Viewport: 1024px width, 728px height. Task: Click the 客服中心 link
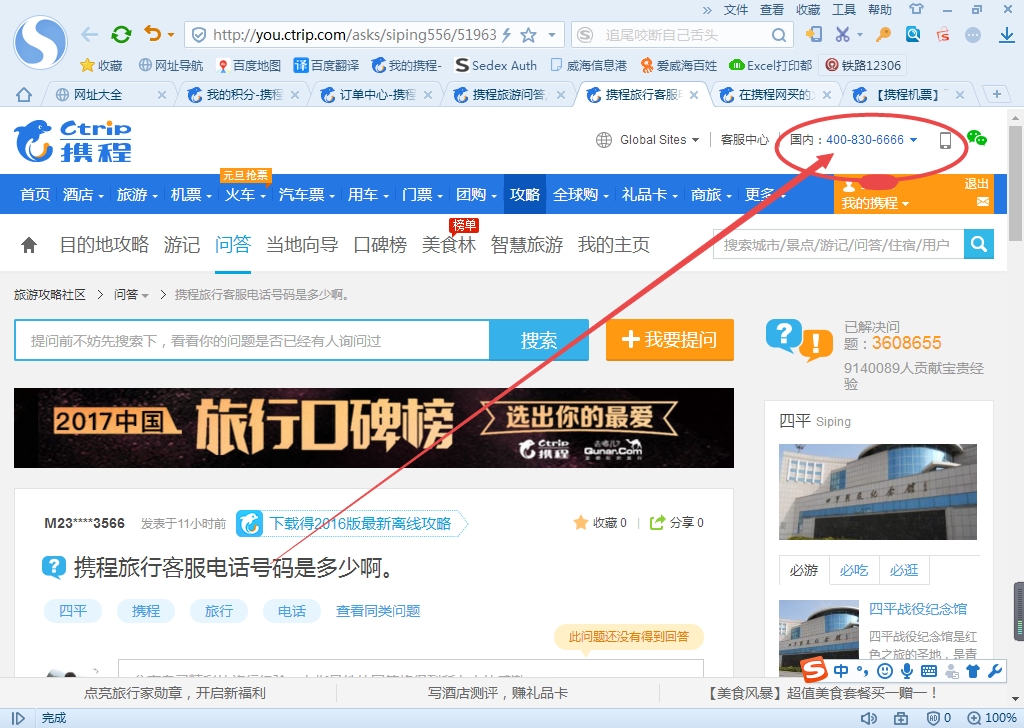pyautogui.click(x=744, y=140)
